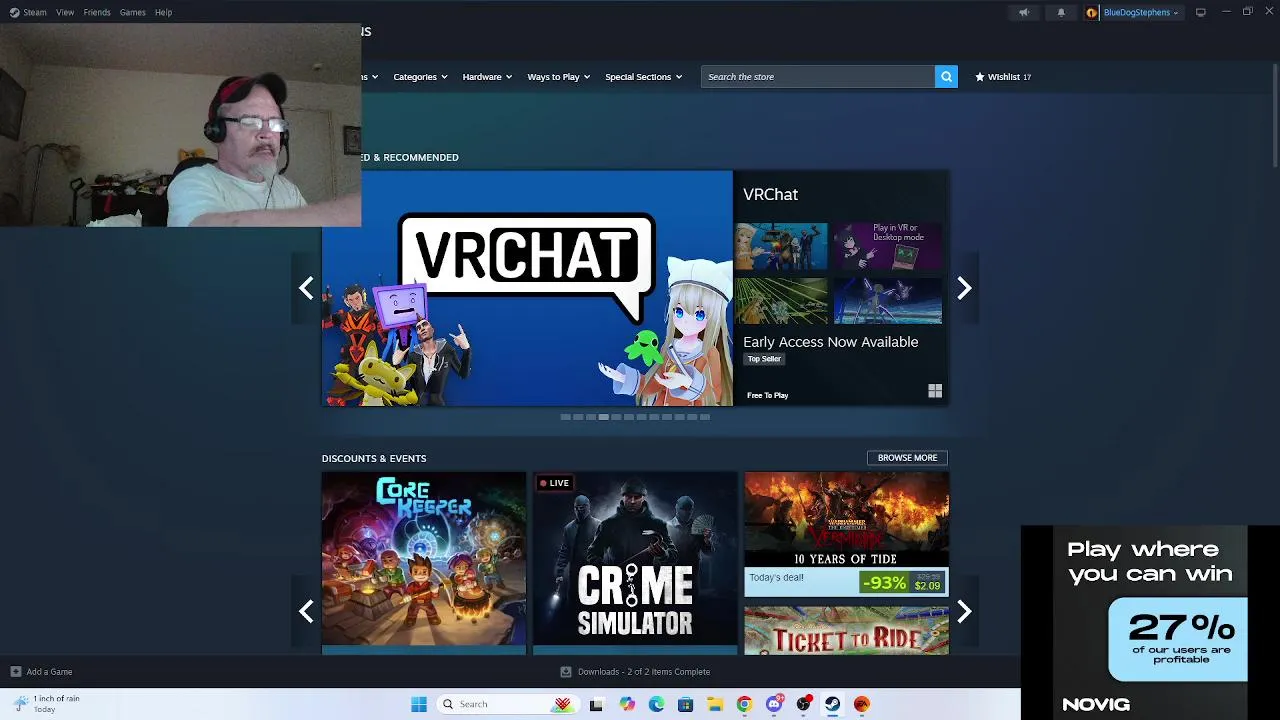This screenshot has height=720, width=1280.
Task: Jump to the last carousel page dot
Action: [704, 417]
